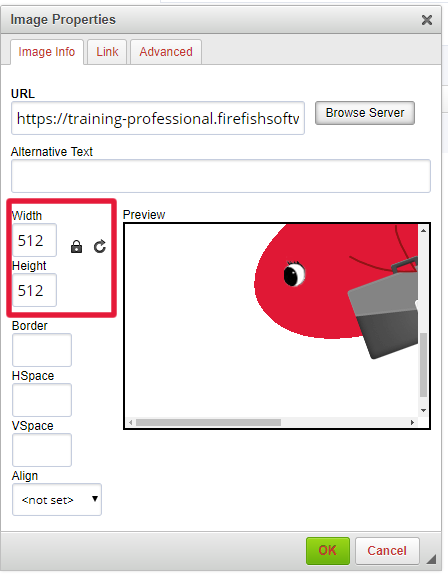Confirm with the green OK button

pos(328,551)
